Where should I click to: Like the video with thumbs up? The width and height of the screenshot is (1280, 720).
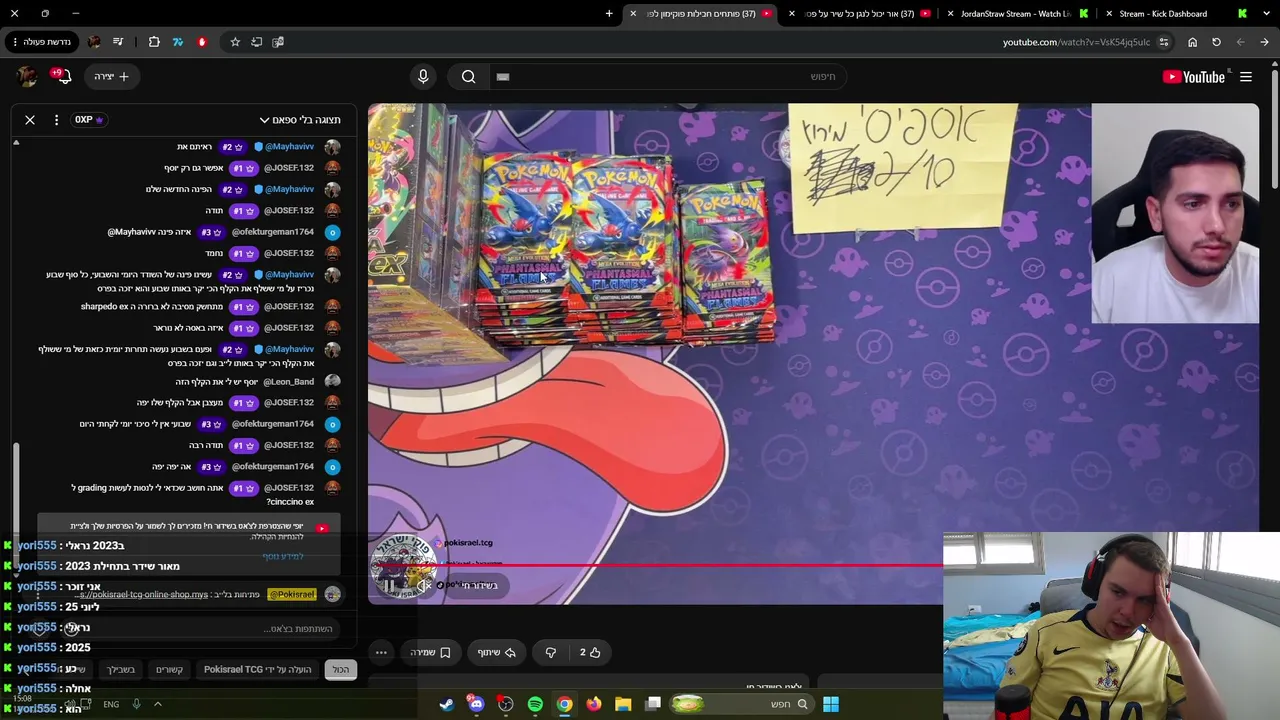(x=590, y=653)
